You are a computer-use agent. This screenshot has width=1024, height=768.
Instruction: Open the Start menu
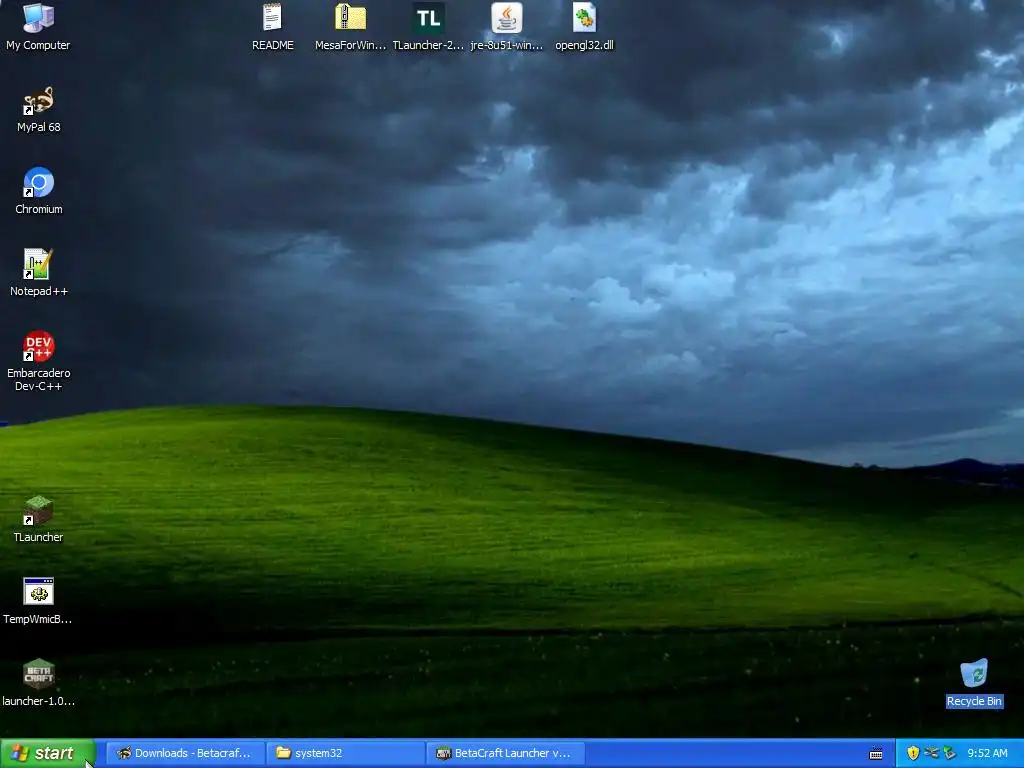(x=48, y=753)
